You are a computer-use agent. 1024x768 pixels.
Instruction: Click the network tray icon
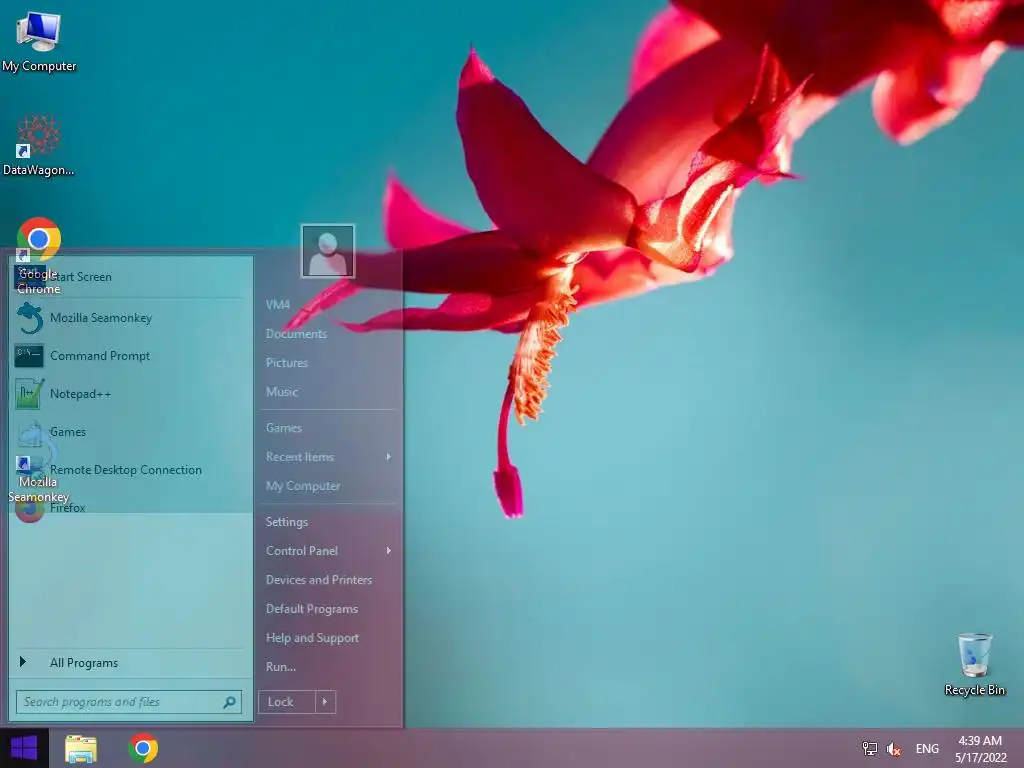click(869, 749)
